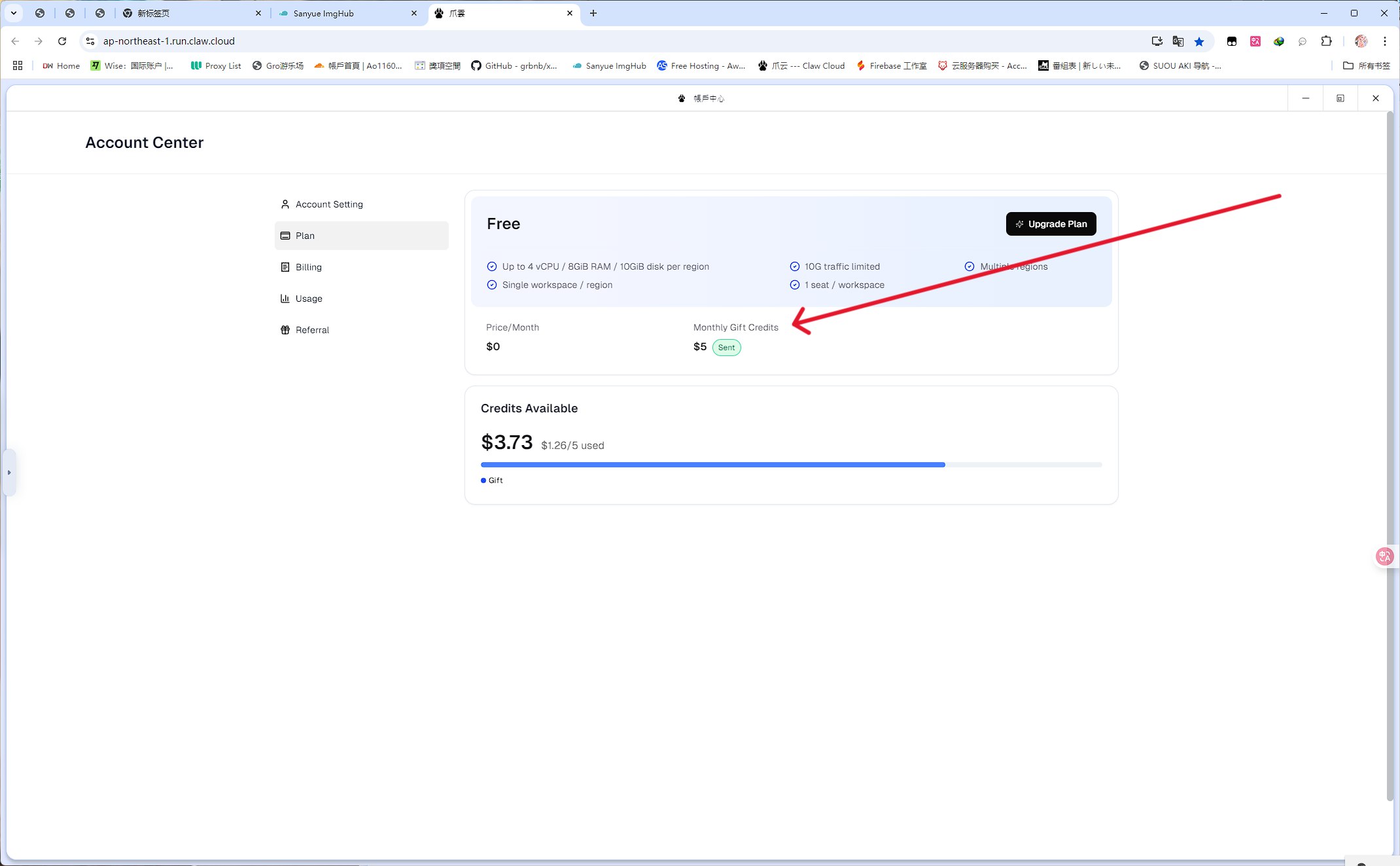This screenshot has height=866, width=1400.
Task: Switch to the Sanyue ImgHub tab
Action: pyautogui.click(x=347, y=13)
